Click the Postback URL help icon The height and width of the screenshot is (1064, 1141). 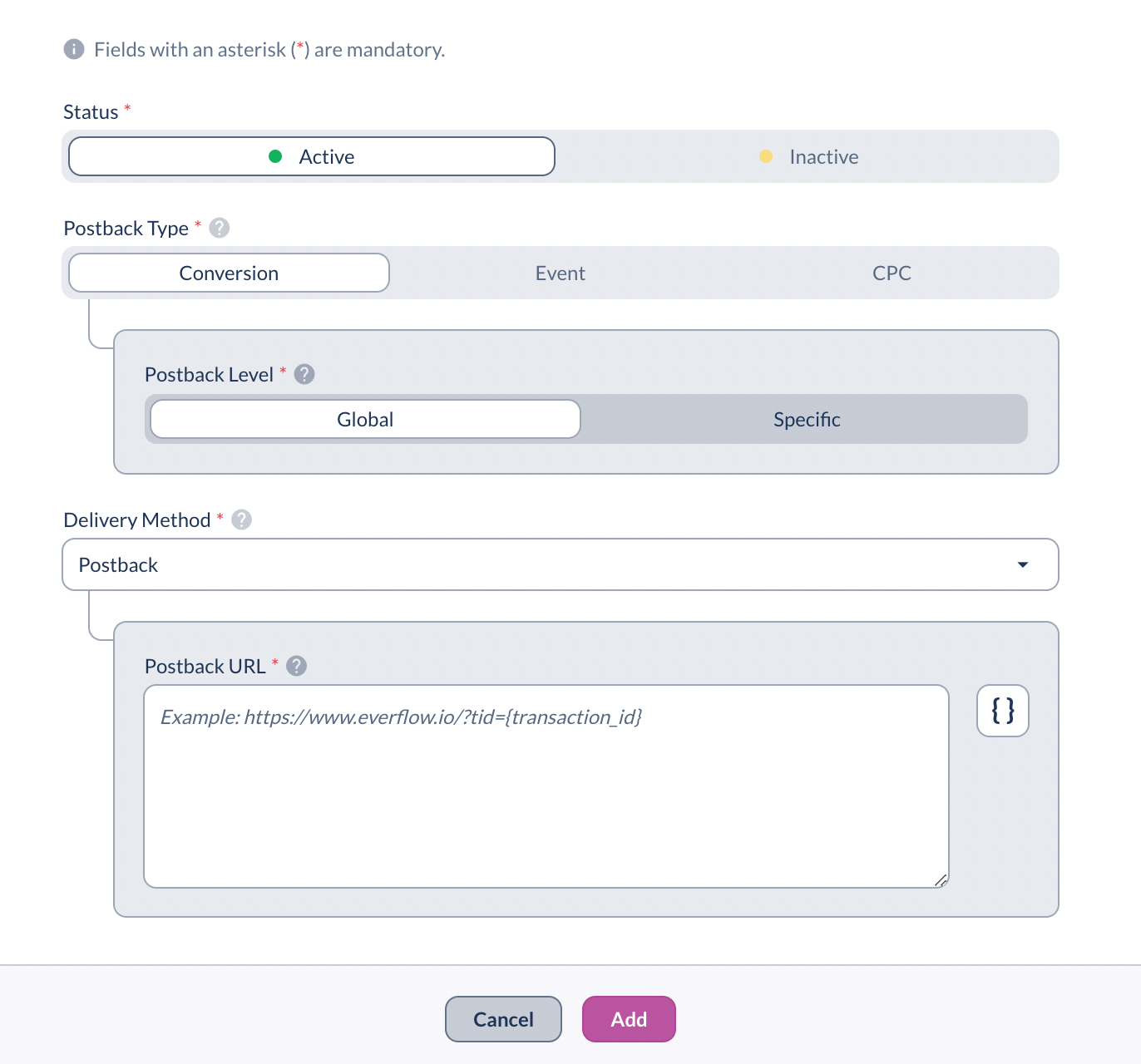click(x=296, y=666)
